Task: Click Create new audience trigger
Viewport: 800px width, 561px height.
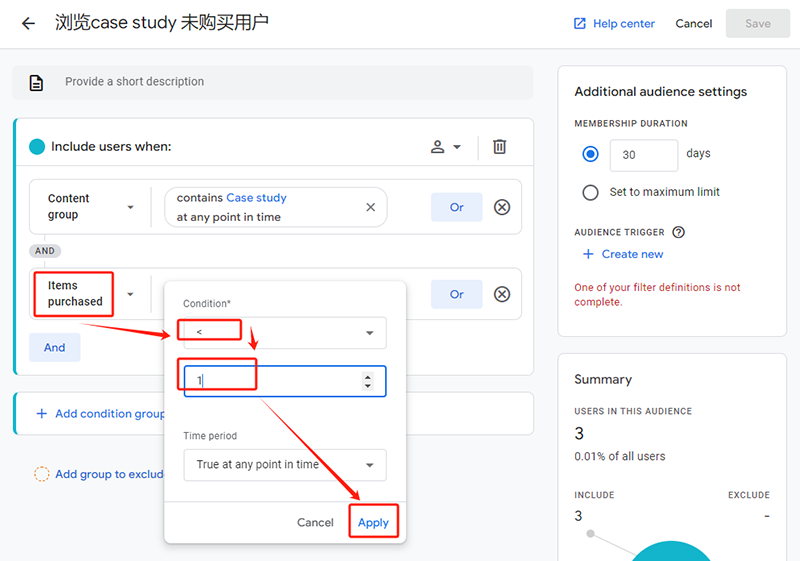Action: 623,254
